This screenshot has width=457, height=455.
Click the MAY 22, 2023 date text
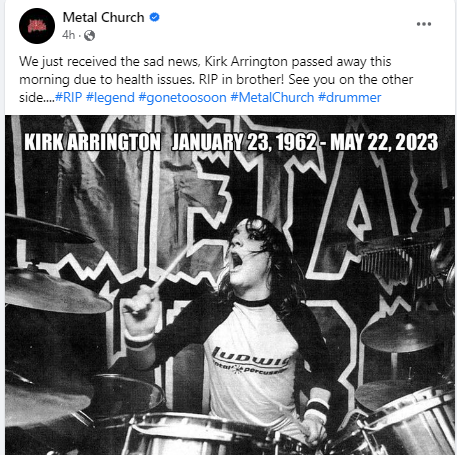pos(384,142)
